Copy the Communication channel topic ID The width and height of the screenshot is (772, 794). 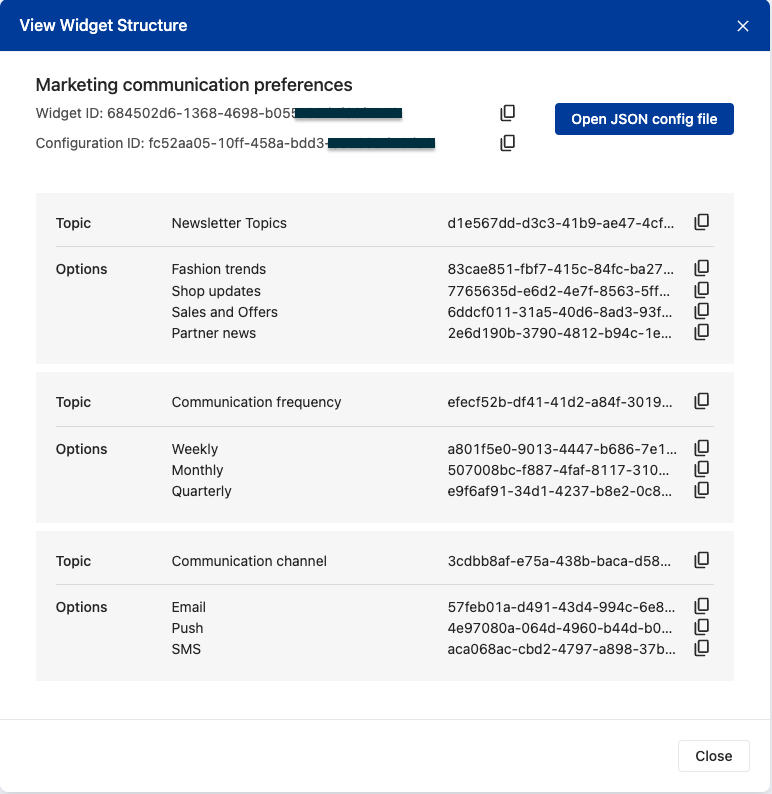702,560
